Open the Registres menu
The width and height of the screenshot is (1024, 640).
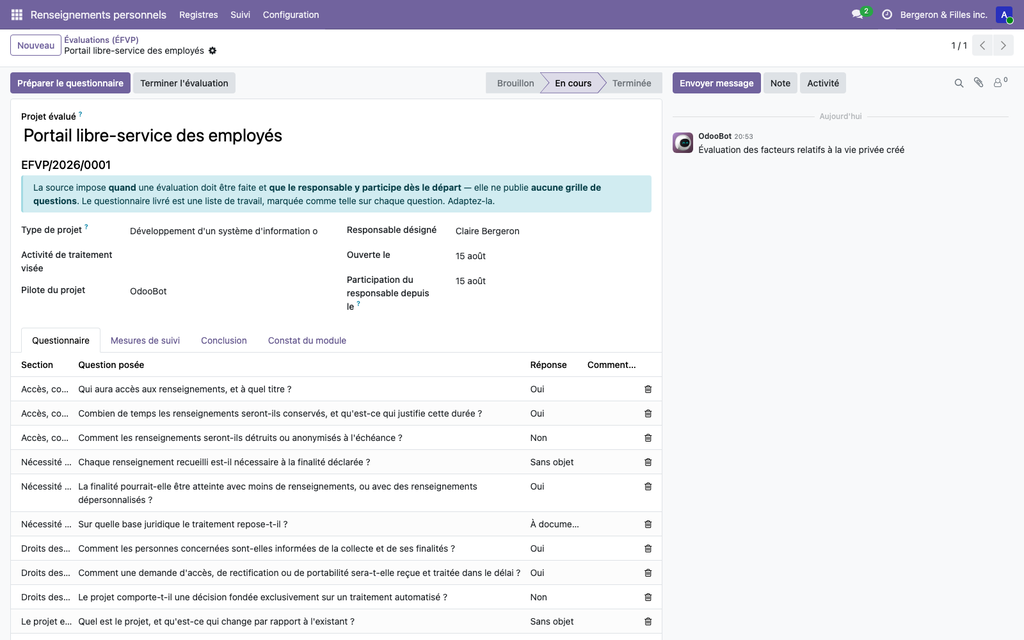point(199,14)
